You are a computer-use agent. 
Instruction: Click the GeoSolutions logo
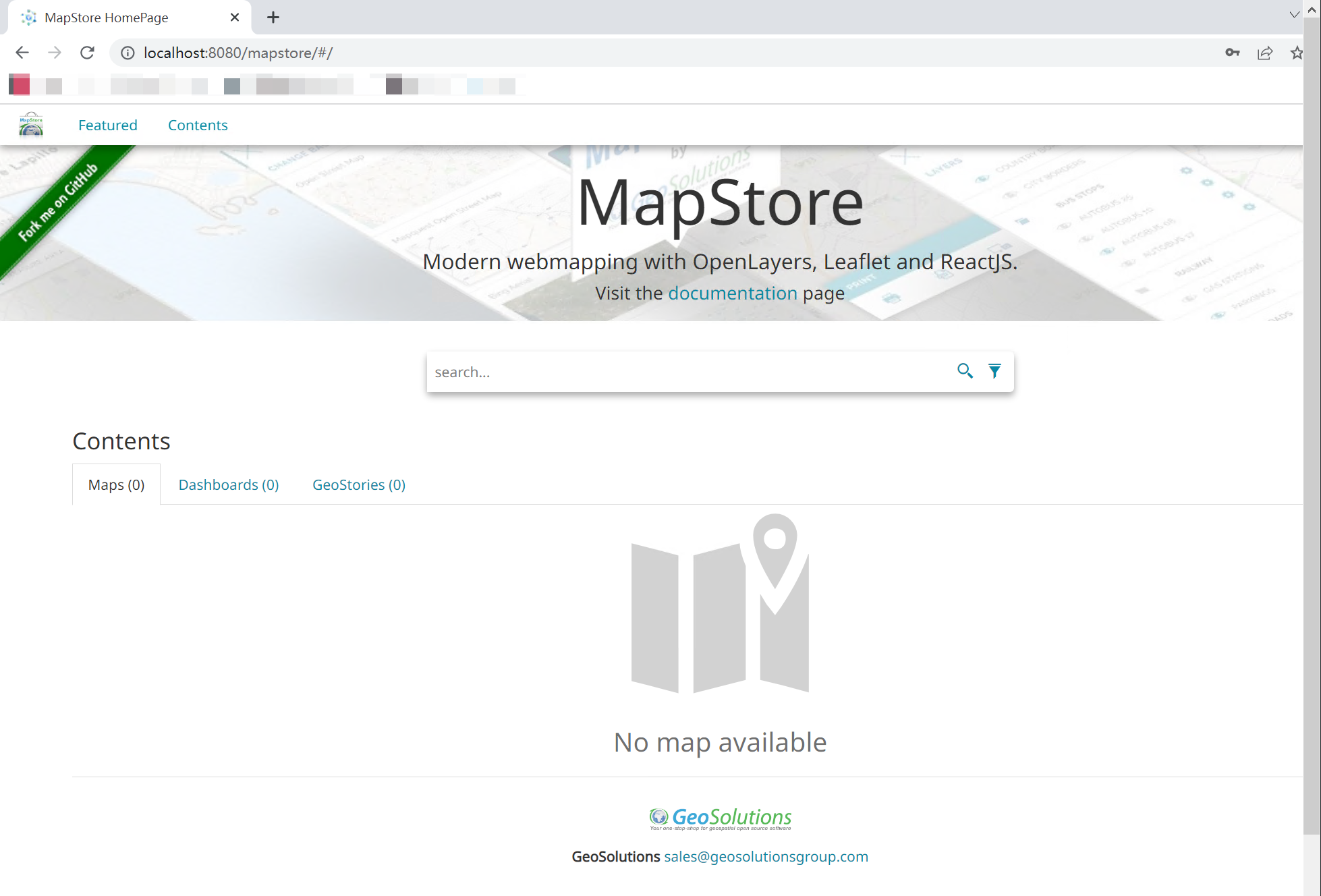coord(720,816)
